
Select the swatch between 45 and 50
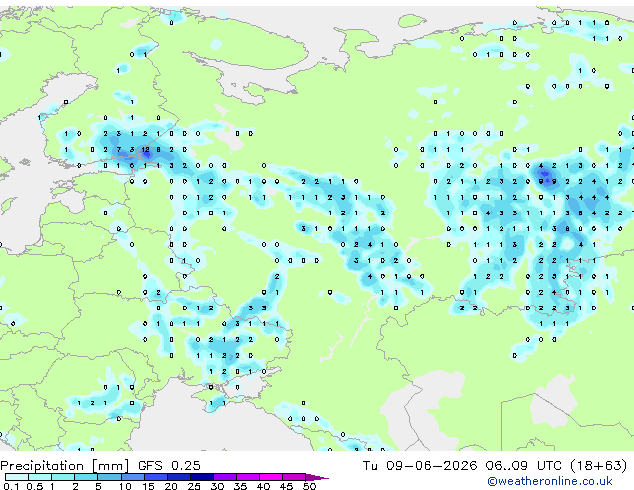[x=294, y=477]
